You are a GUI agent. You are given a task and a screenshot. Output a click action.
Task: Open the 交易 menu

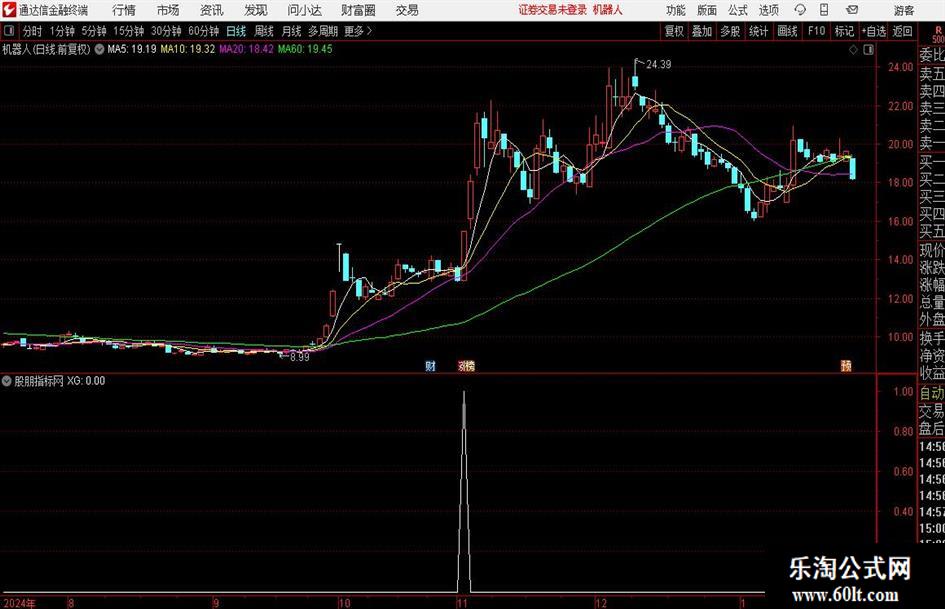407,10
